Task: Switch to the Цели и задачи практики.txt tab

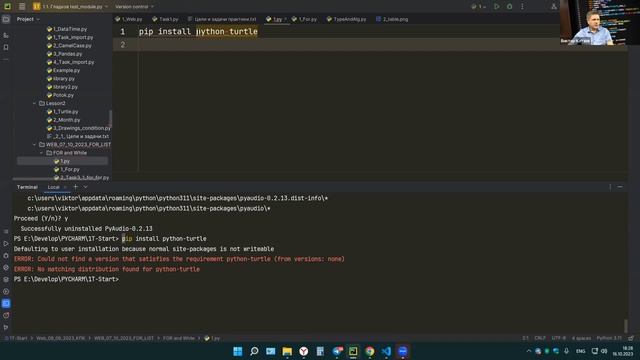Action: click(222, 19)
